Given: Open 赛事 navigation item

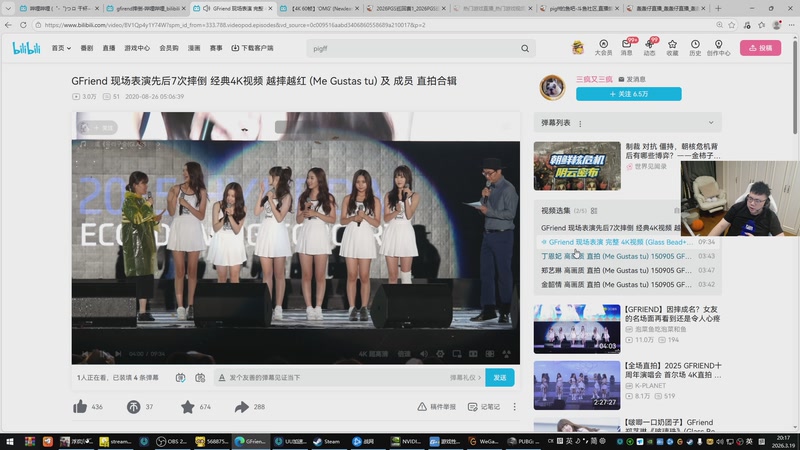Looking at the screenshot, I should tap(216, 48).
